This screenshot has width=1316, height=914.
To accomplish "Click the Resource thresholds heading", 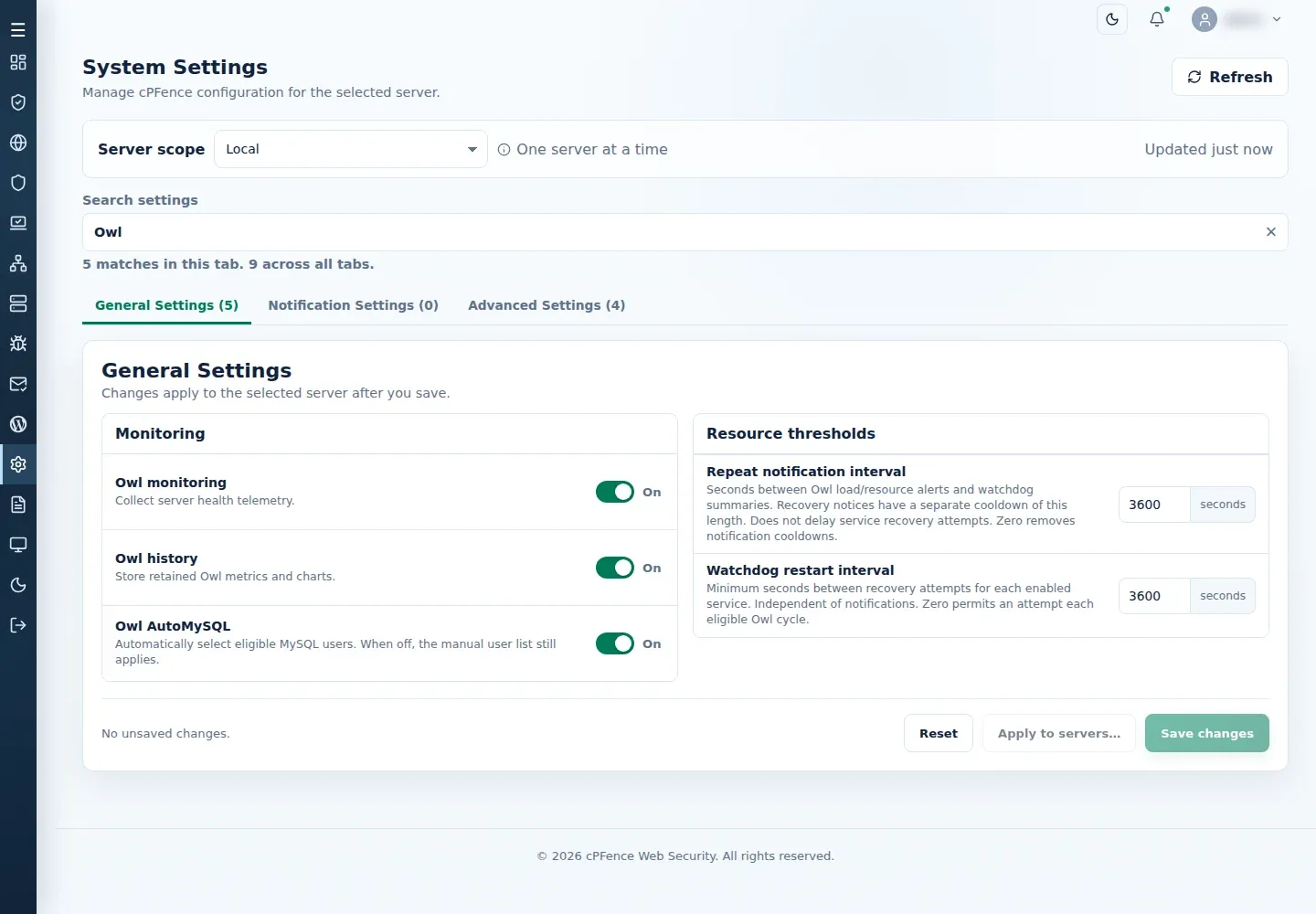I will 791,433.
